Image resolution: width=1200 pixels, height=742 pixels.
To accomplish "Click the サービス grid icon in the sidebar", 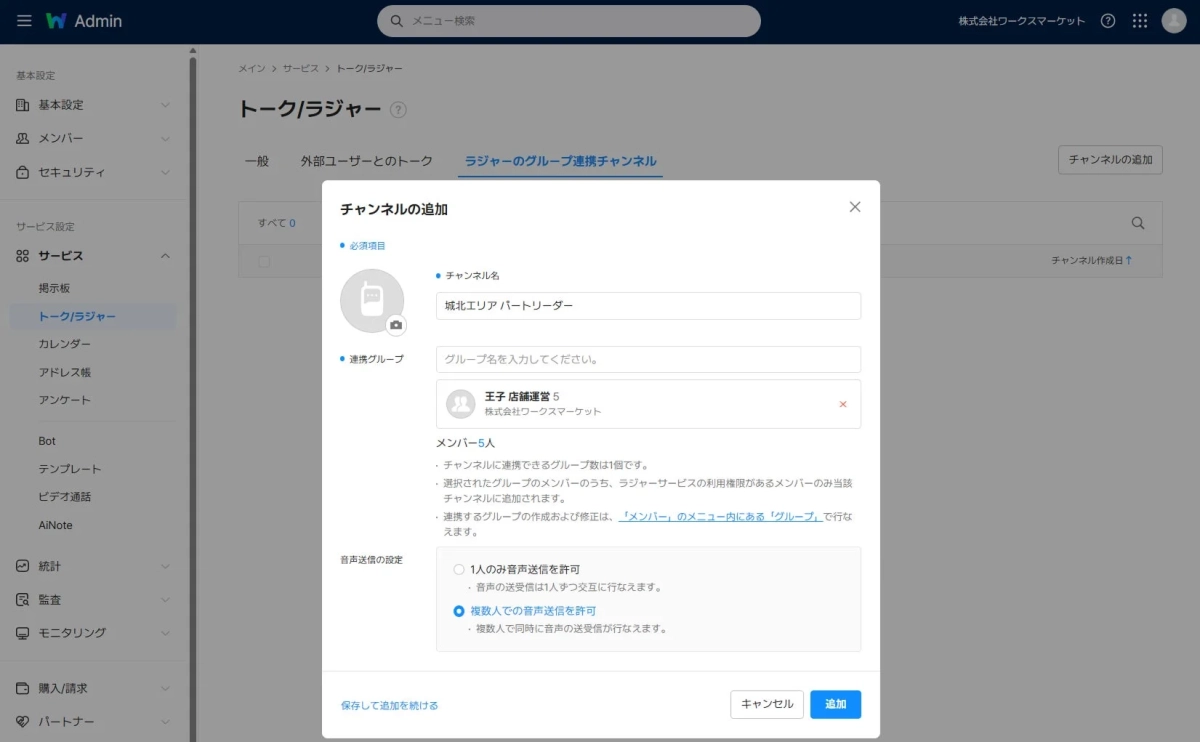I will (22, 255).
